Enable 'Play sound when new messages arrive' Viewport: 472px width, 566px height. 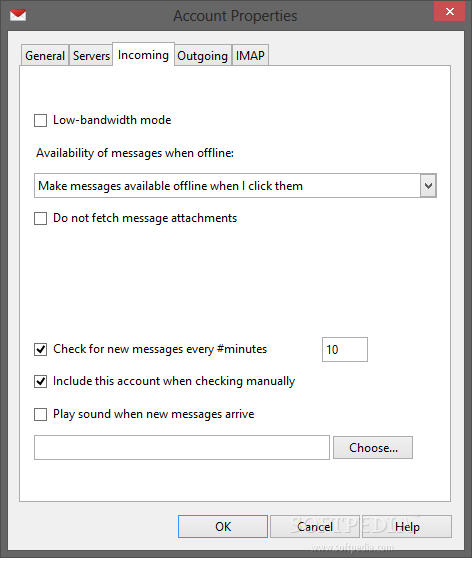coord(40,414)
